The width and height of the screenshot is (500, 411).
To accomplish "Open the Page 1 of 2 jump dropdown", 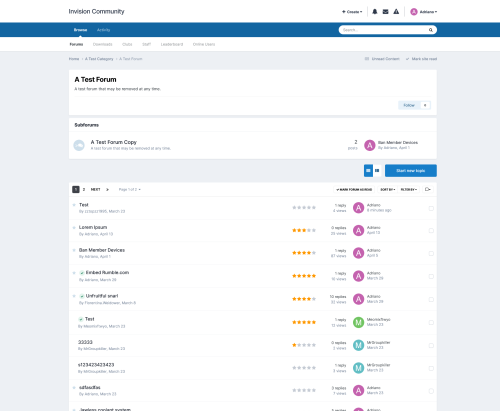I will (130, 189).
